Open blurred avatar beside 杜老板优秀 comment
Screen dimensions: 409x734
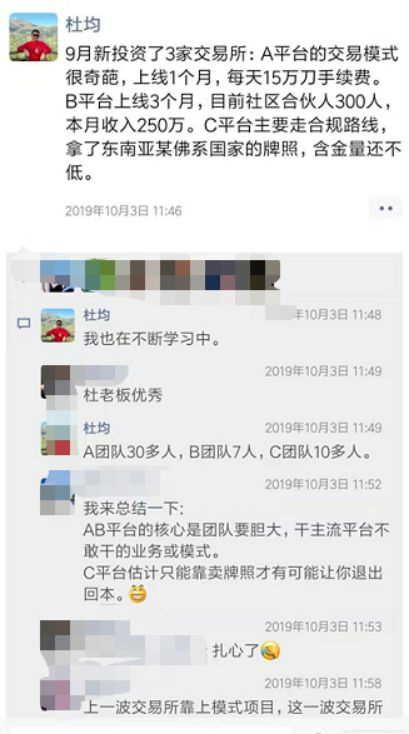click(x=56, y=381)
